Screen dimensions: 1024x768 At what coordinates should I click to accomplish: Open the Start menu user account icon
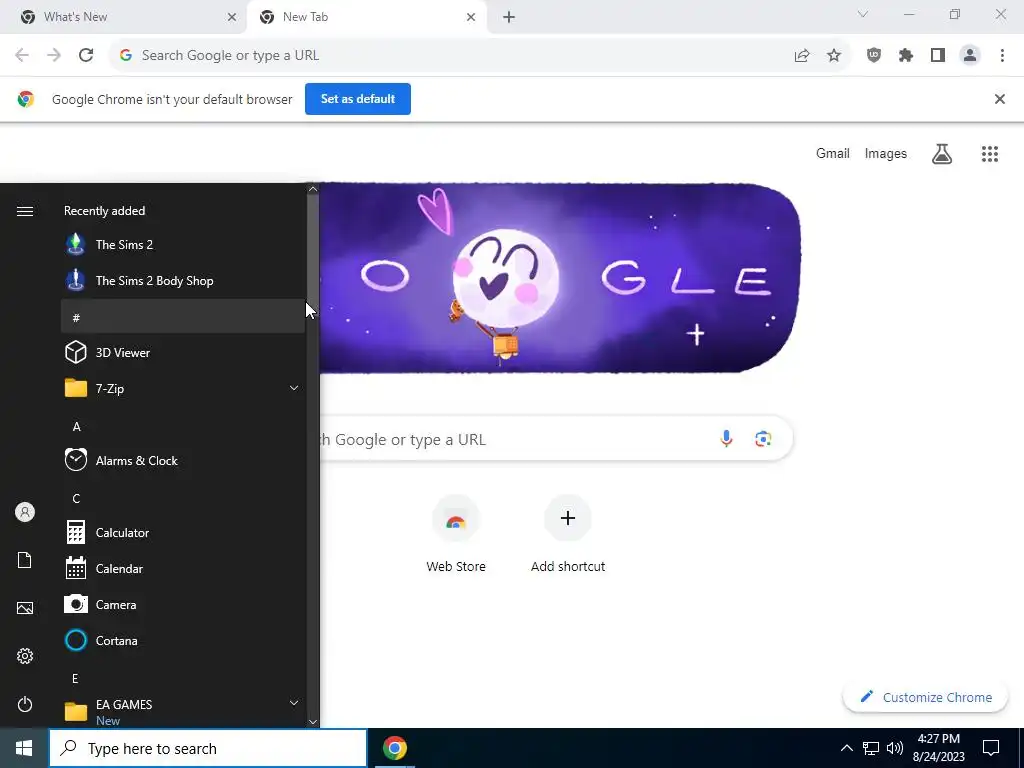(x=25, y=512)
